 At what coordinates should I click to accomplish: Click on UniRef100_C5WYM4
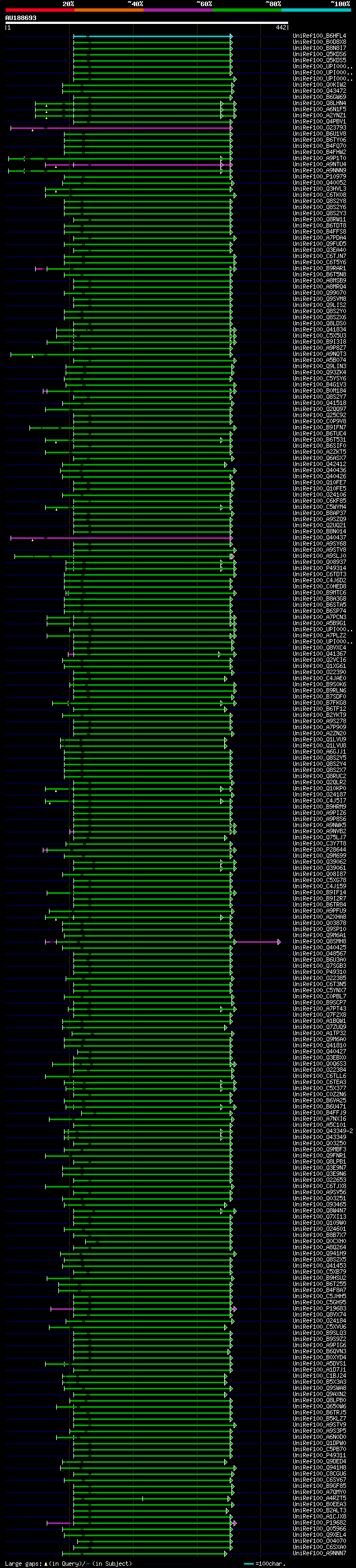(319, 507)
